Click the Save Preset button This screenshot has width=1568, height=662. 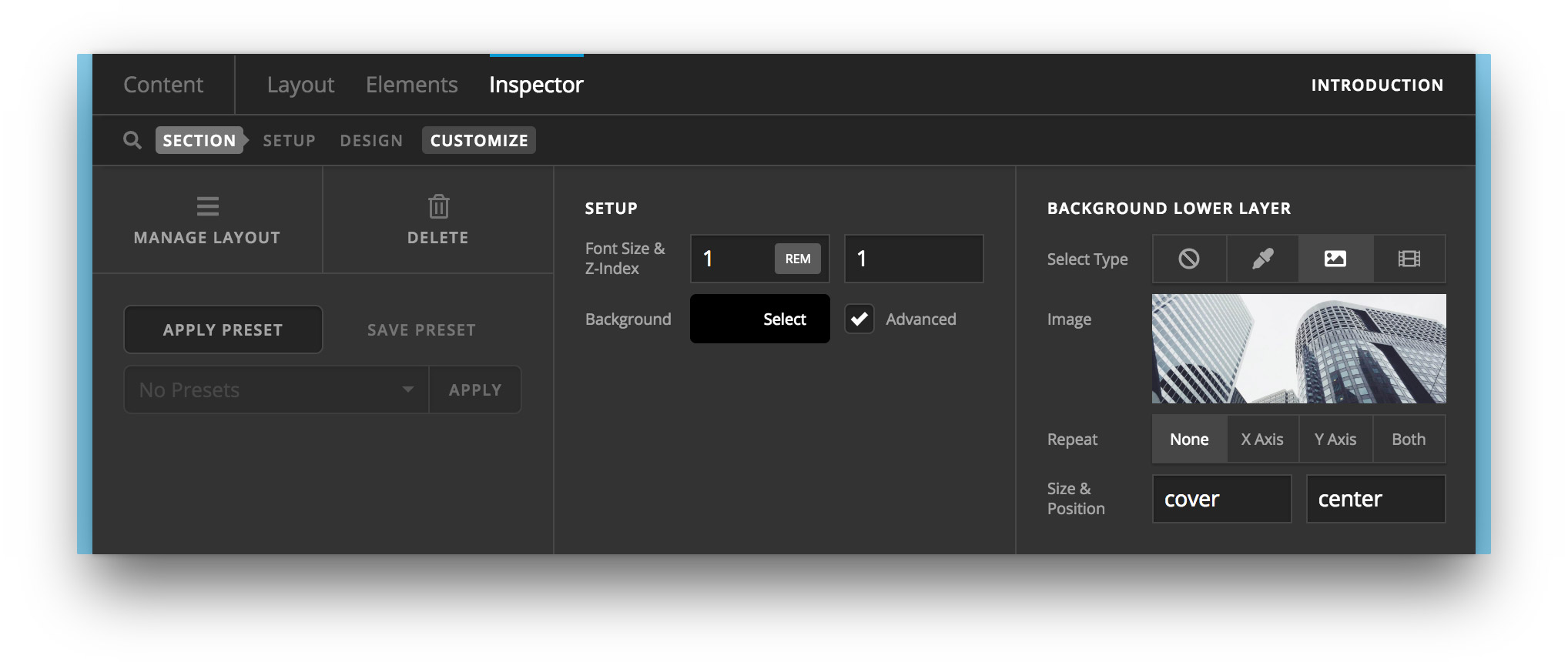click(421, 329)
